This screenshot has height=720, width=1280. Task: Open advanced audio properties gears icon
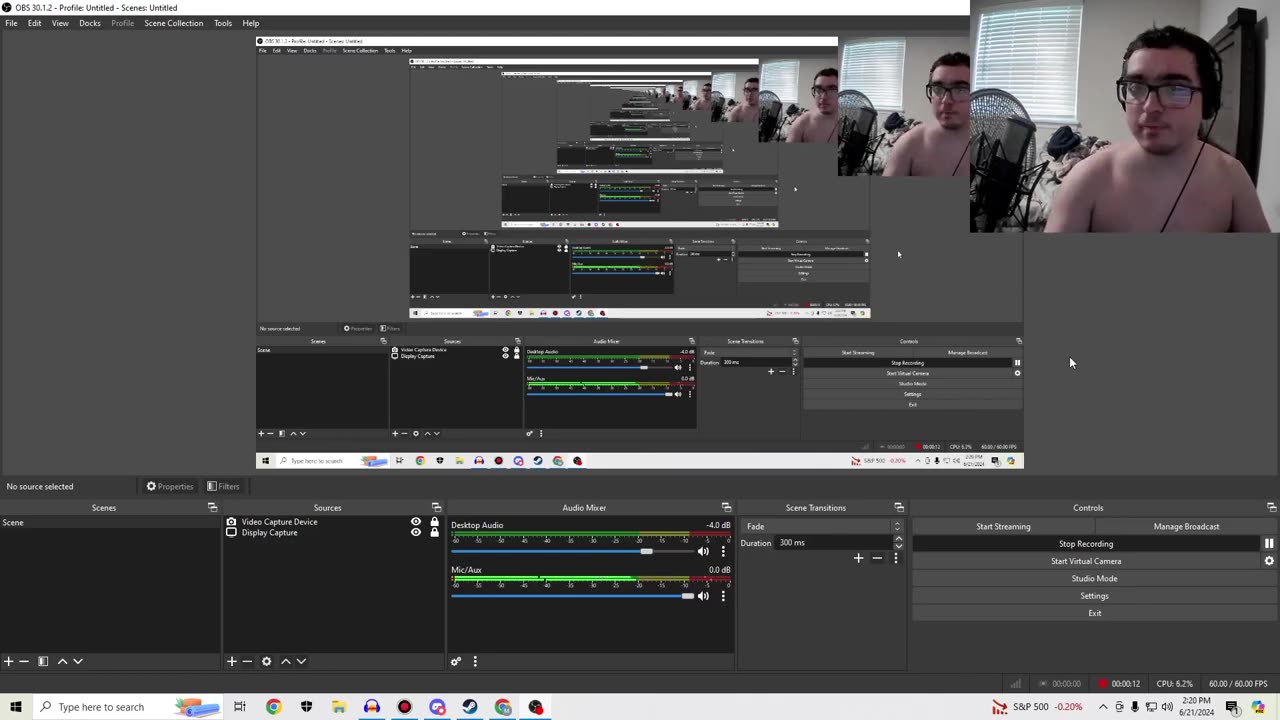(456, 661)
